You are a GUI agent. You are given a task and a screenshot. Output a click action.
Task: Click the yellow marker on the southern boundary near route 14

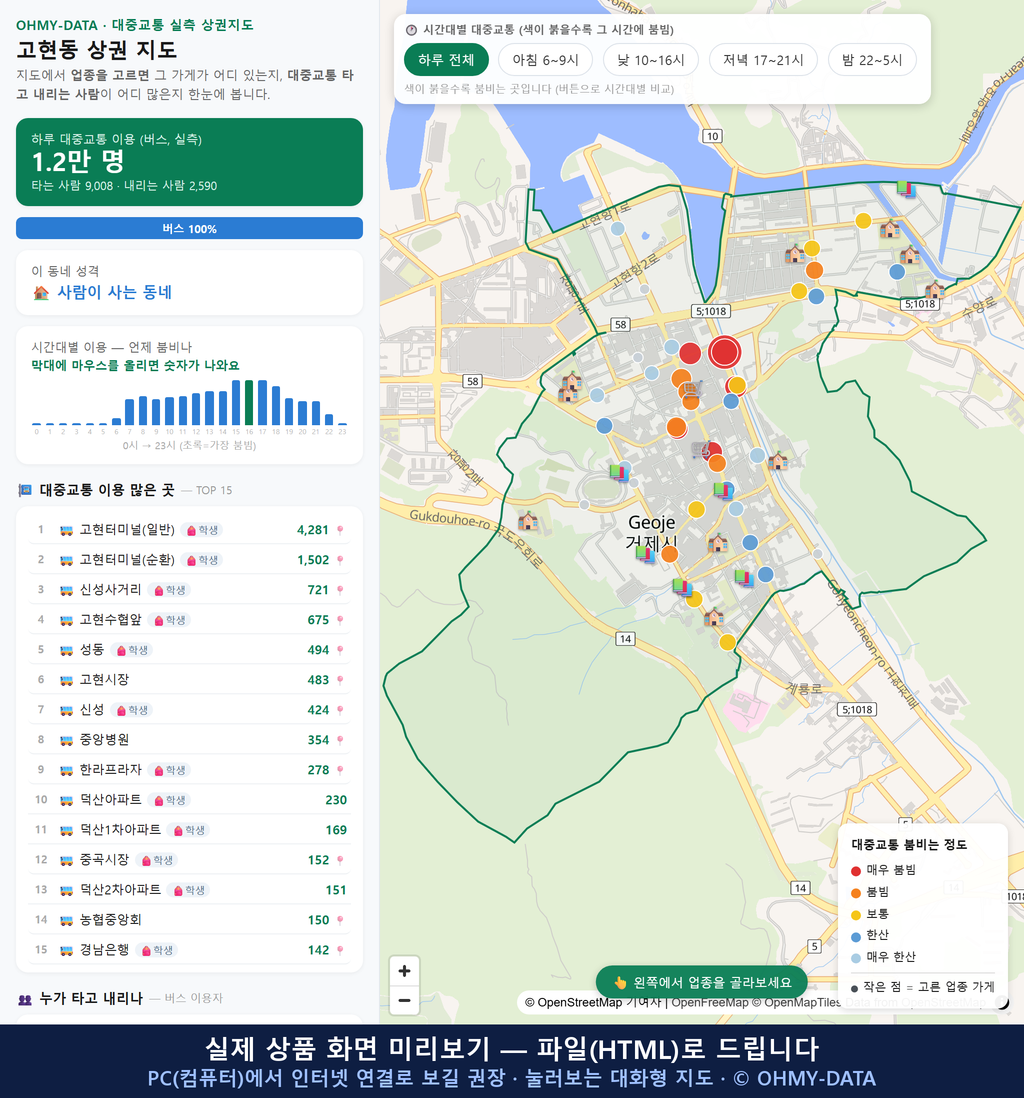(727, 642)
